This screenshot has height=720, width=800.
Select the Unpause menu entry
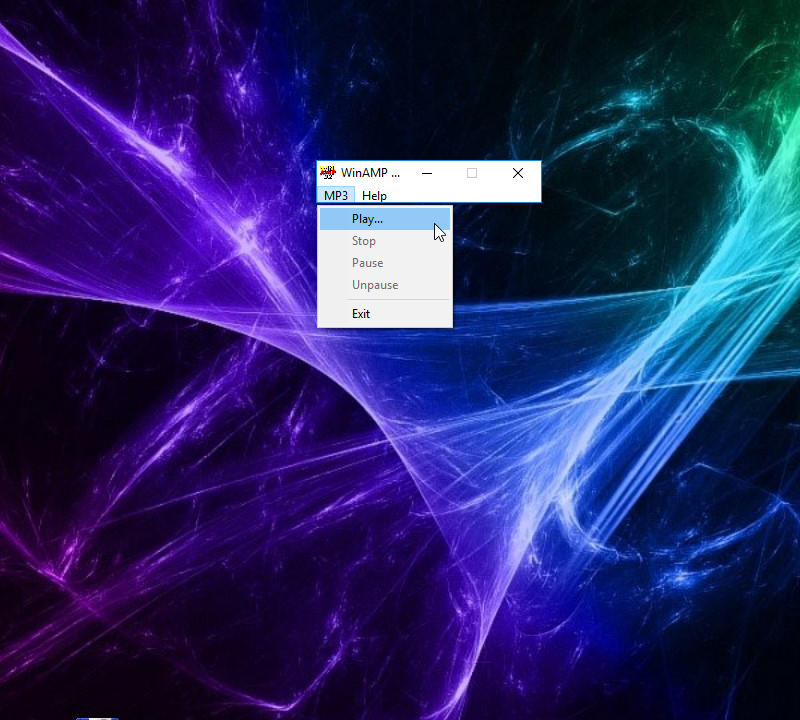(x=385, y=285)
